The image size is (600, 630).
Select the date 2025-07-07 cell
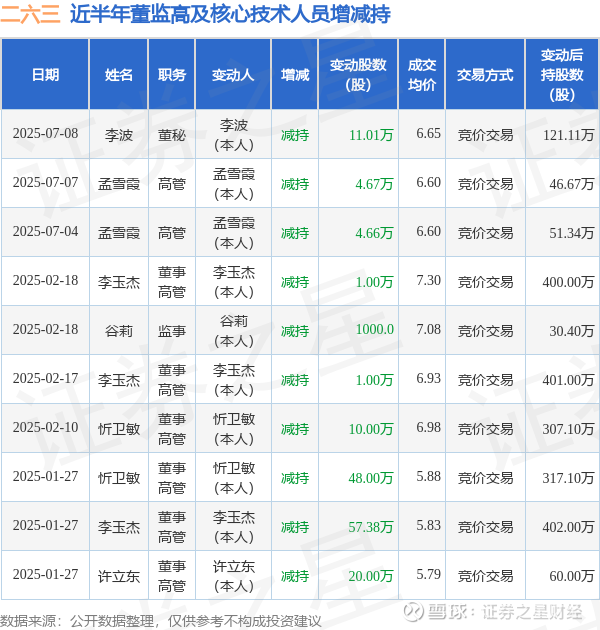pyautogui.click(x=45, y=182)
